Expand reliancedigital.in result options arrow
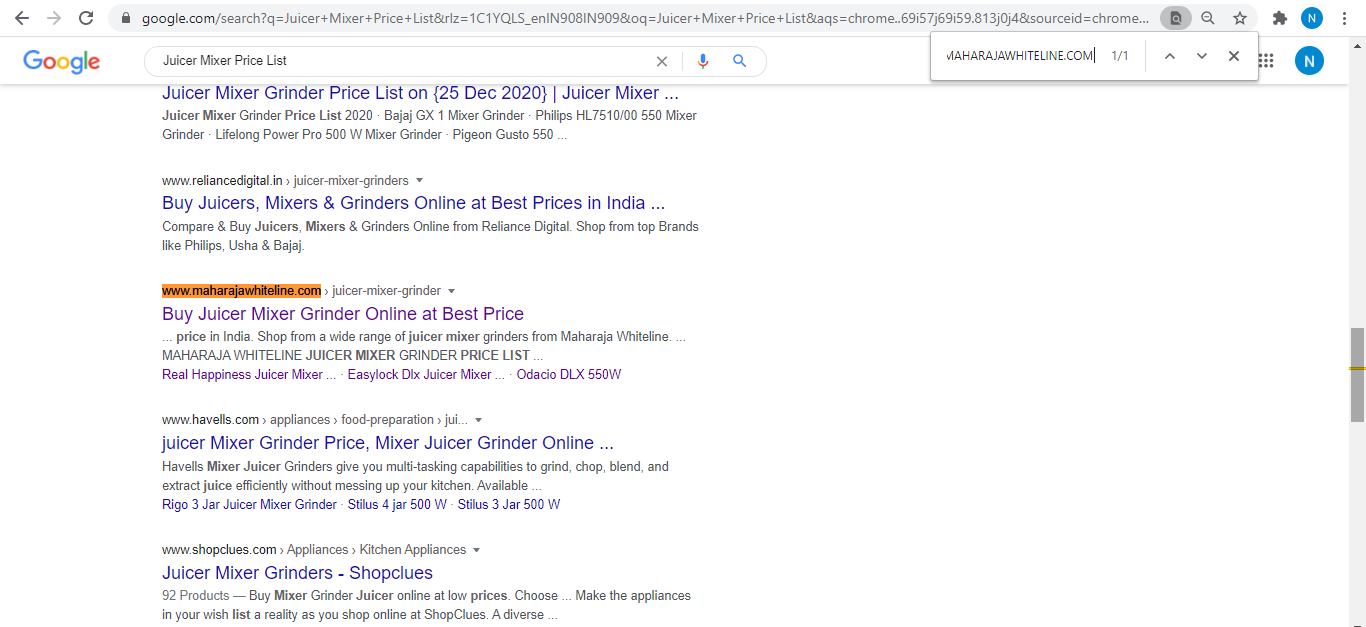 pyautogui.click(x=419, y=181)
